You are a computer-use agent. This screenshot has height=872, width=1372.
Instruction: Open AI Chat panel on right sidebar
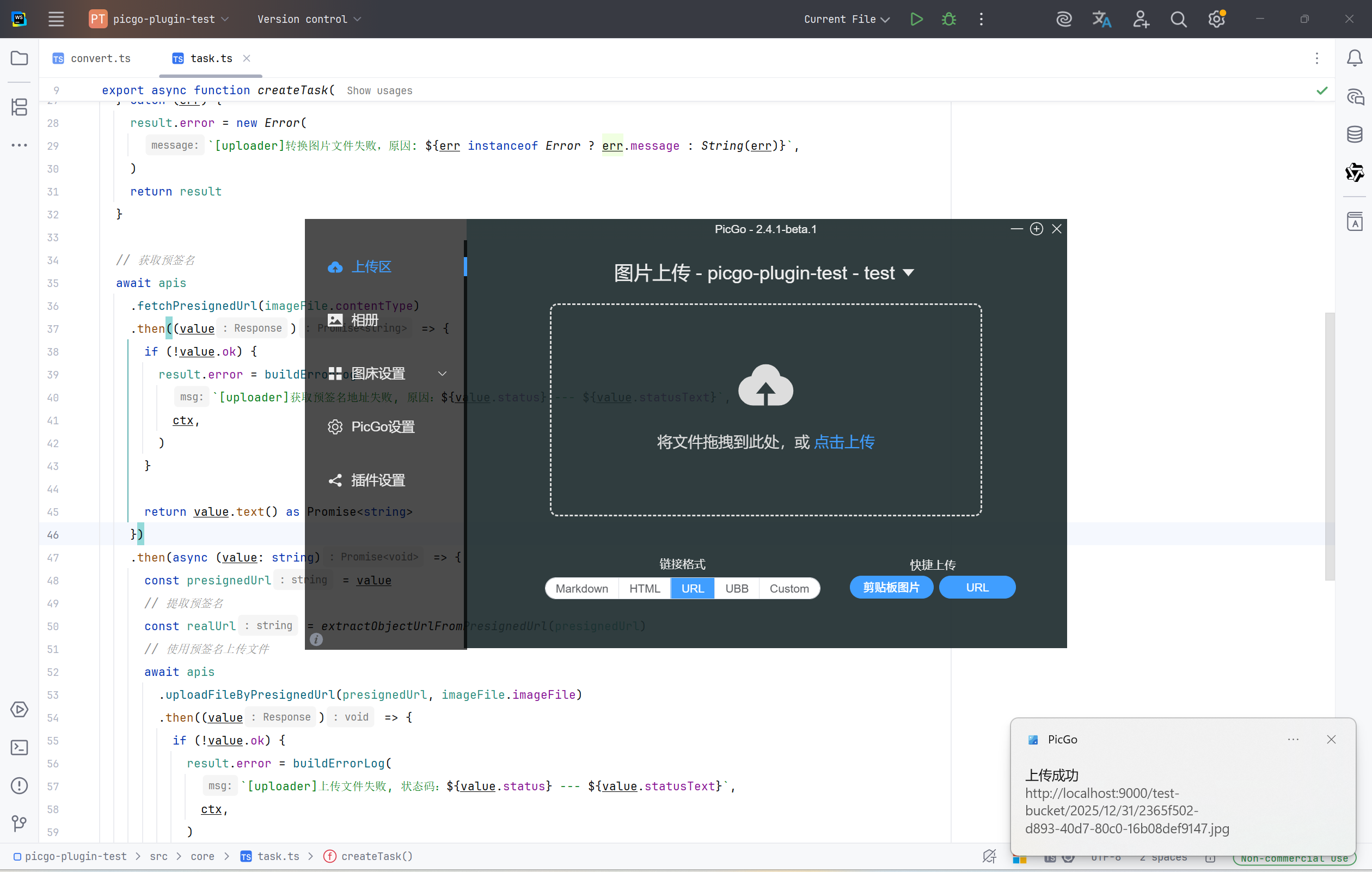tap(1355, 96)
